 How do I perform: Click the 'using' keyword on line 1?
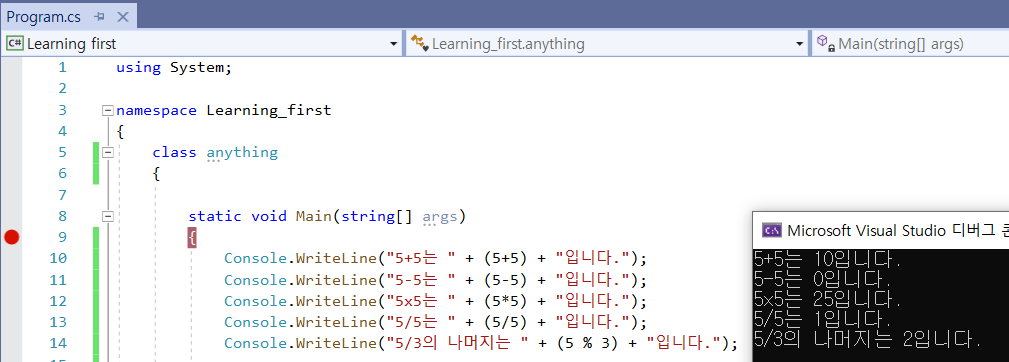tap(138, 68)
